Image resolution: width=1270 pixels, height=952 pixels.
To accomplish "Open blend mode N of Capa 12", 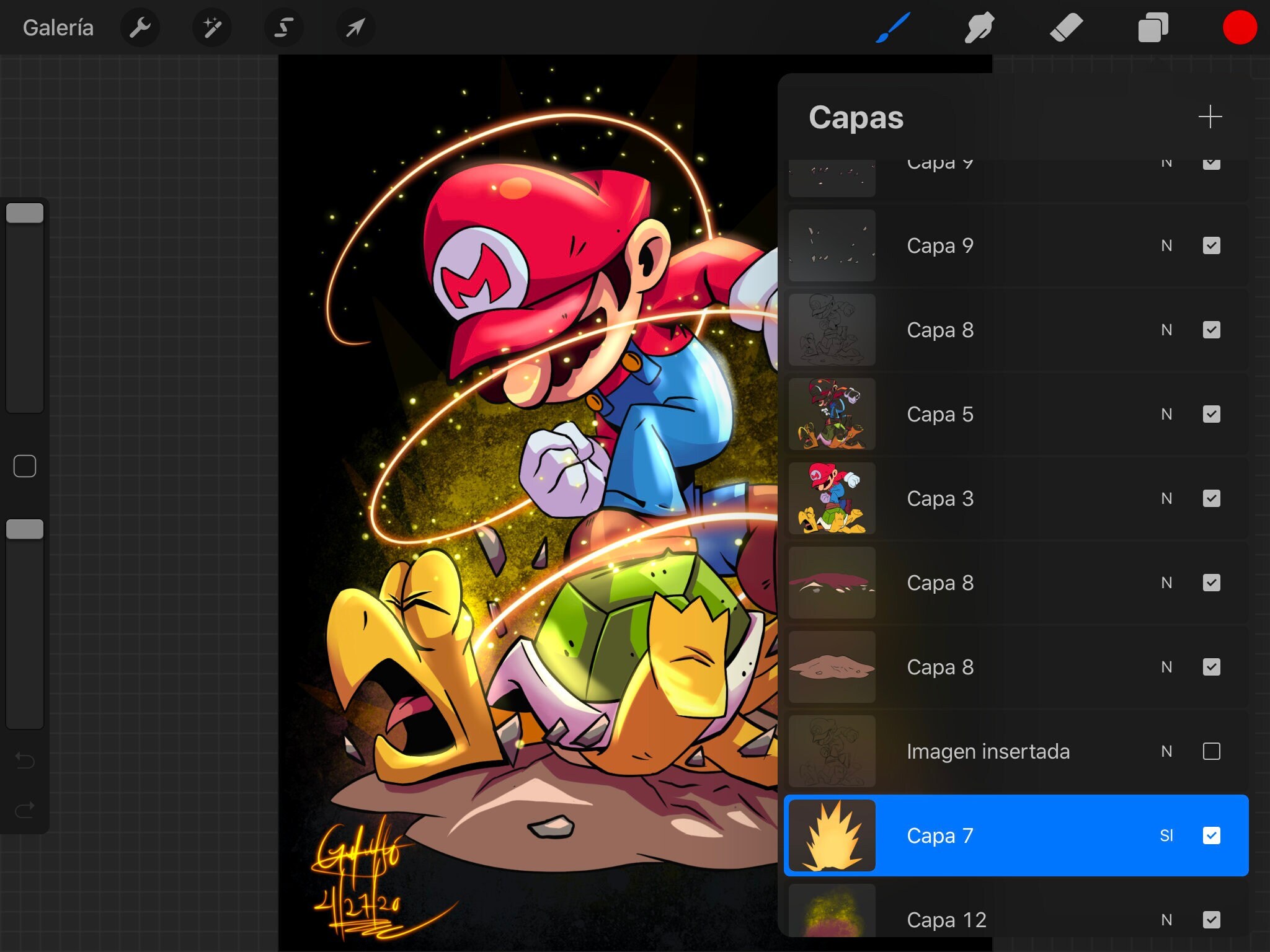I will click(x=1166, y=920).
